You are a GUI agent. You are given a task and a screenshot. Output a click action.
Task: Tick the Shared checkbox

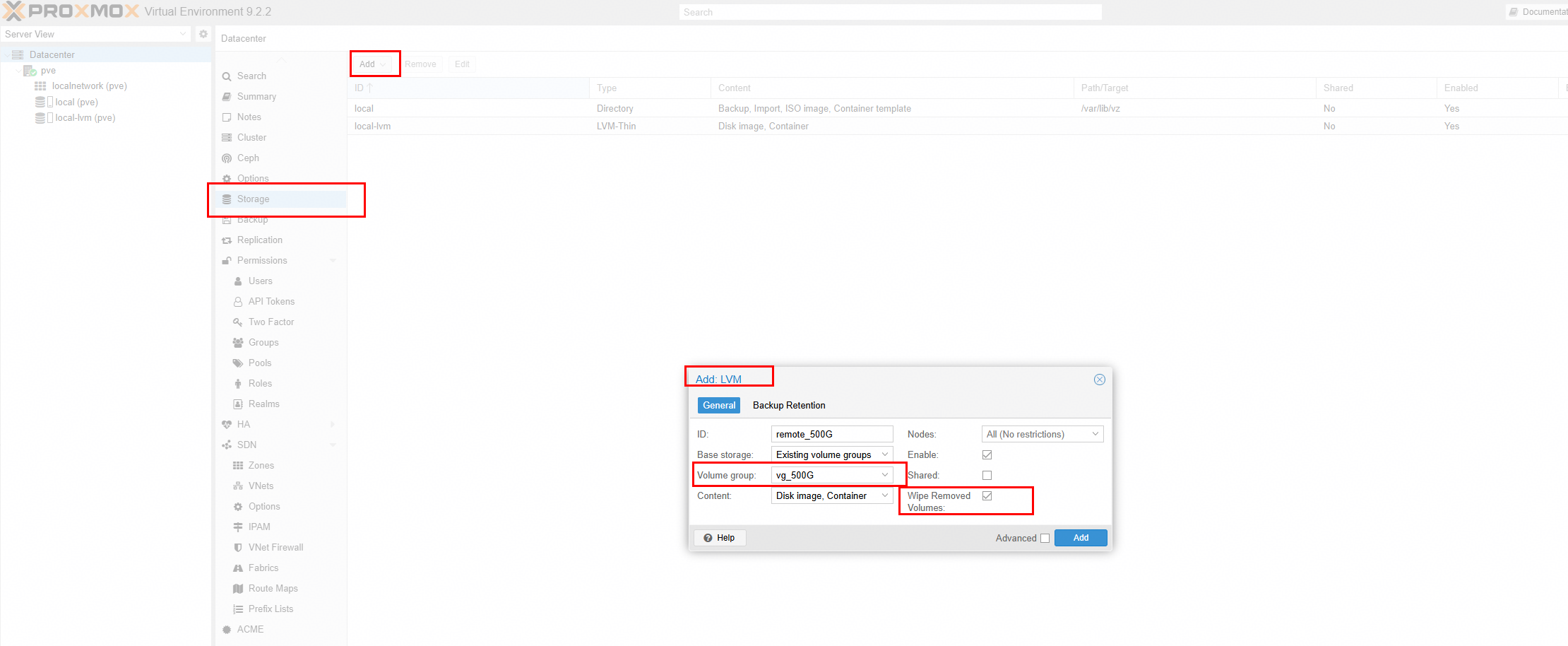point(987,476)
